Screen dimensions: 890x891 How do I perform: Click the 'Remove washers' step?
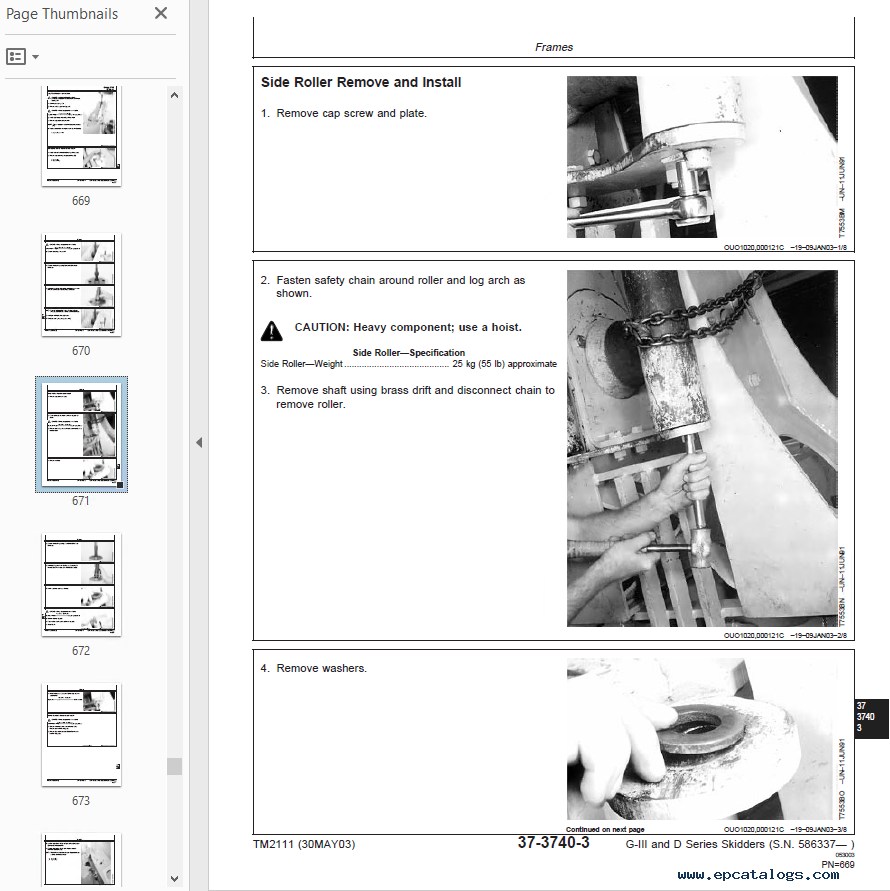314,668
